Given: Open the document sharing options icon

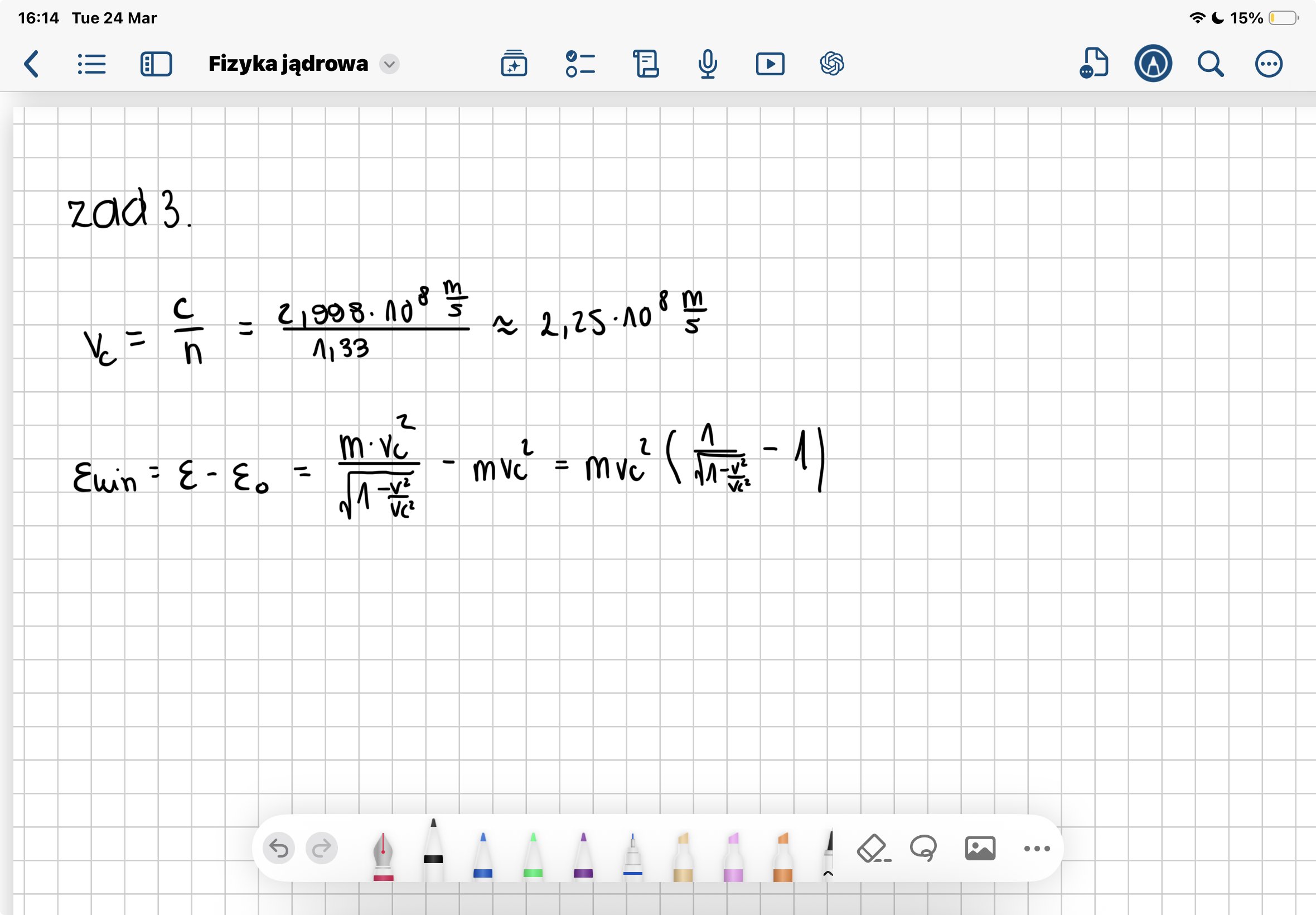Looking at the screenshot, I should (1094, 64).
